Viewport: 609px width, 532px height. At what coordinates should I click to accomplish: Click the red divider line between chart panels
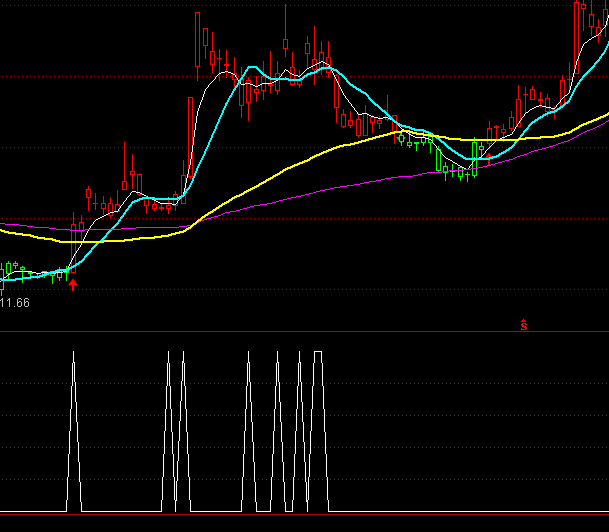click(x=300, y=332)
